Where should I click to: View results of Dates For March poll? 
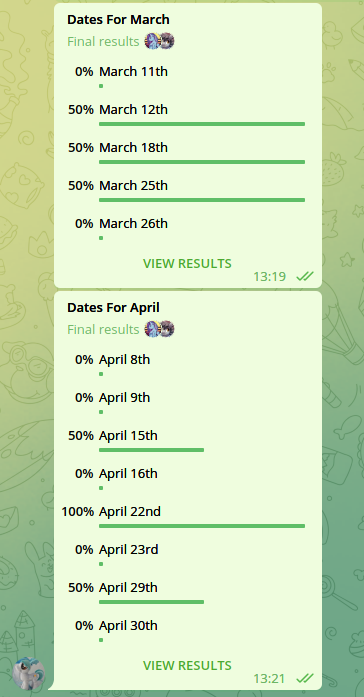tap(187, 264)
